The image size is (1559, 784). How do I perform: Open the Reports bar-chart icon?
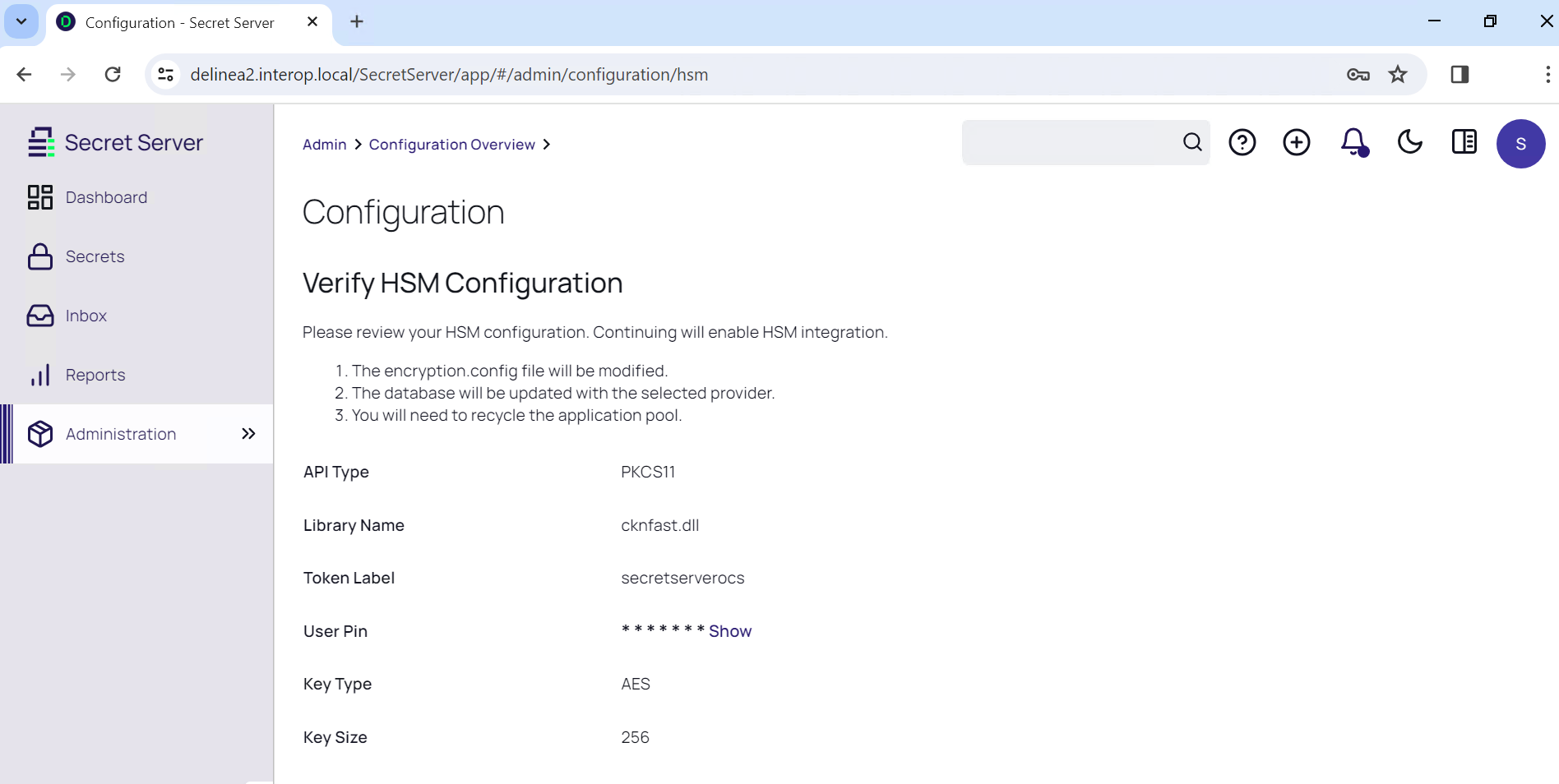[40, 375]
